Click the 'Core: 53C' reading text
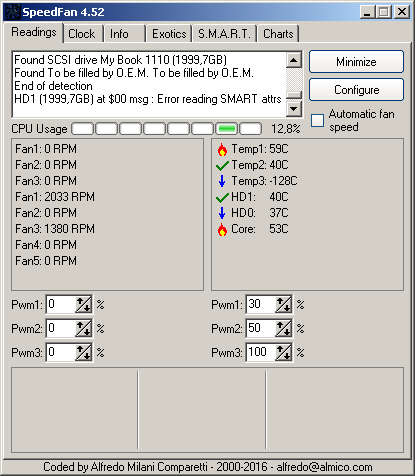Image resolution: width=415 pixels, height=476 pixels. tap(260, 229)
